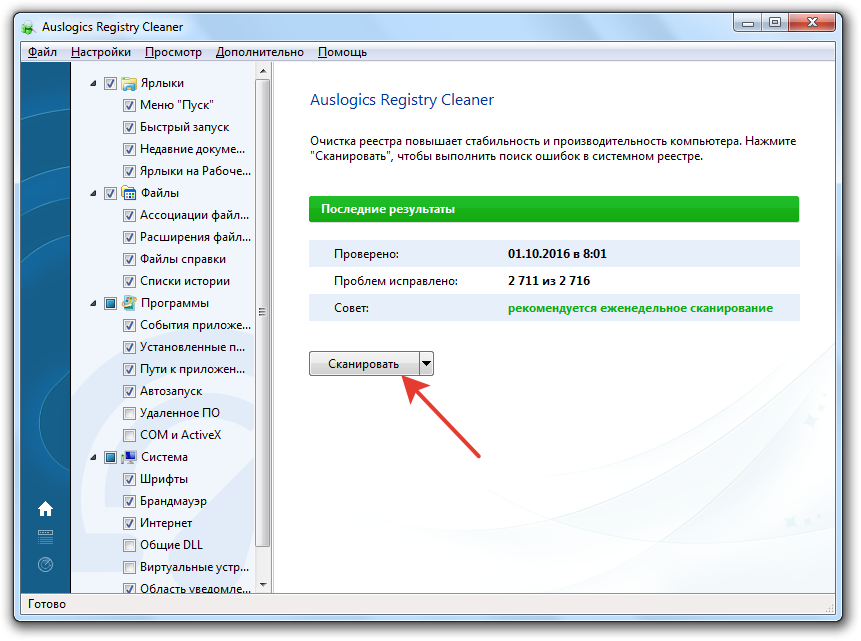The width and height of the screenshot is (861, 641).
Task: Collapse the Система tree node
Action: point(93,457)
